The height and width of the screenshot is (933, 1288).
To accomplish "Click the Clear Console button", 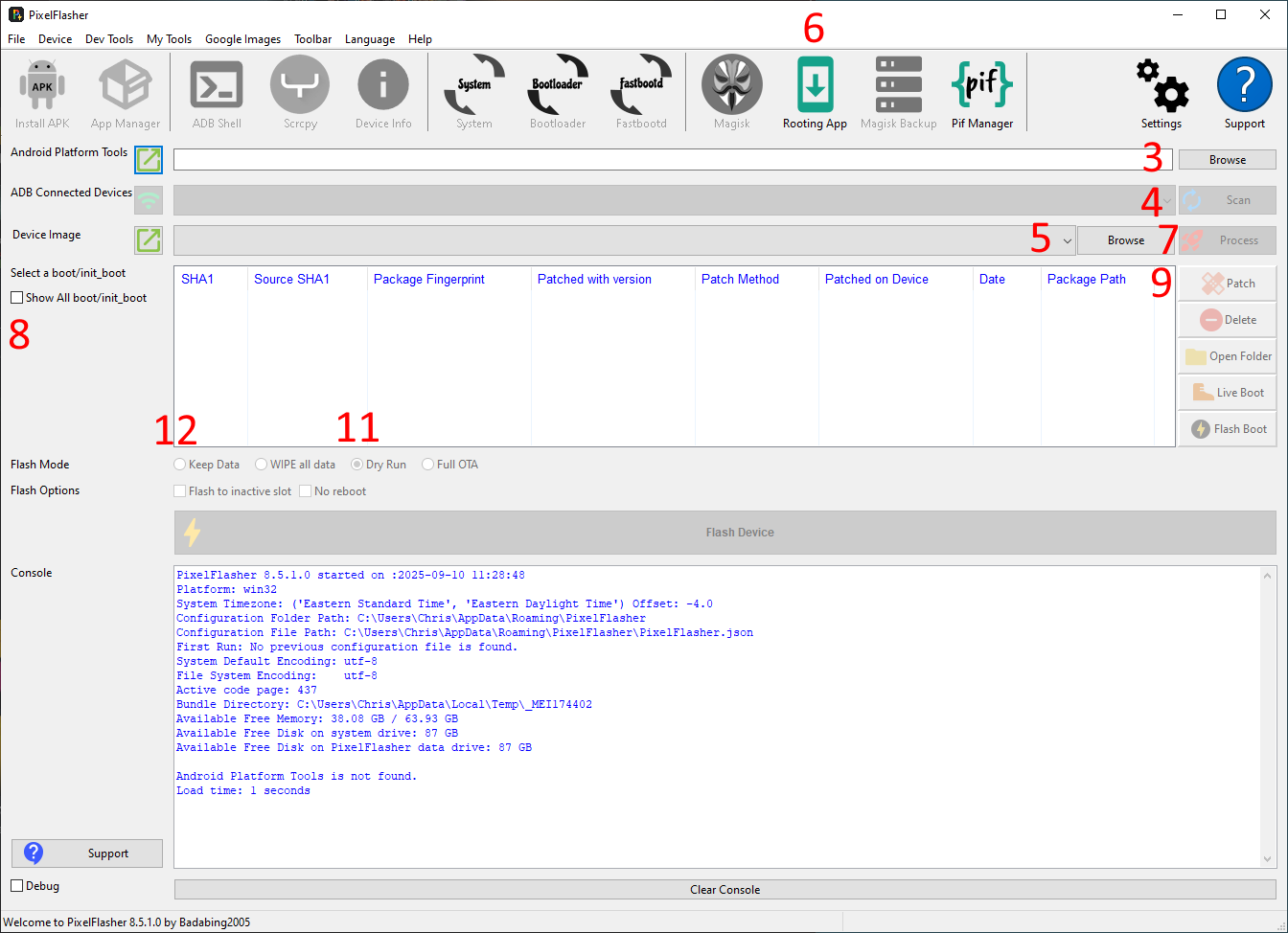I will point(725,890).
